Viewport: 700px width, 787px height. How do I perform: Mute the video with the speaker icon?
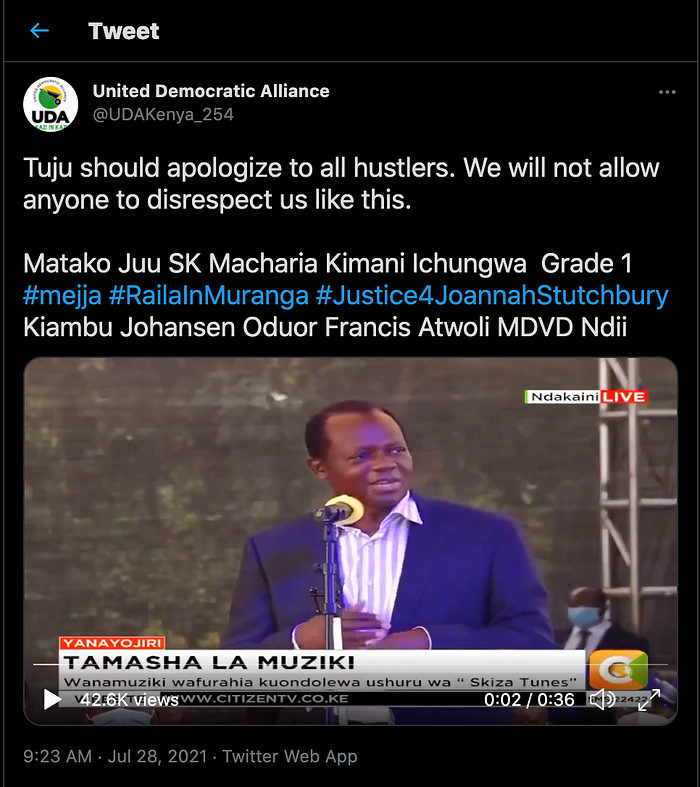[x=602, y=699]
